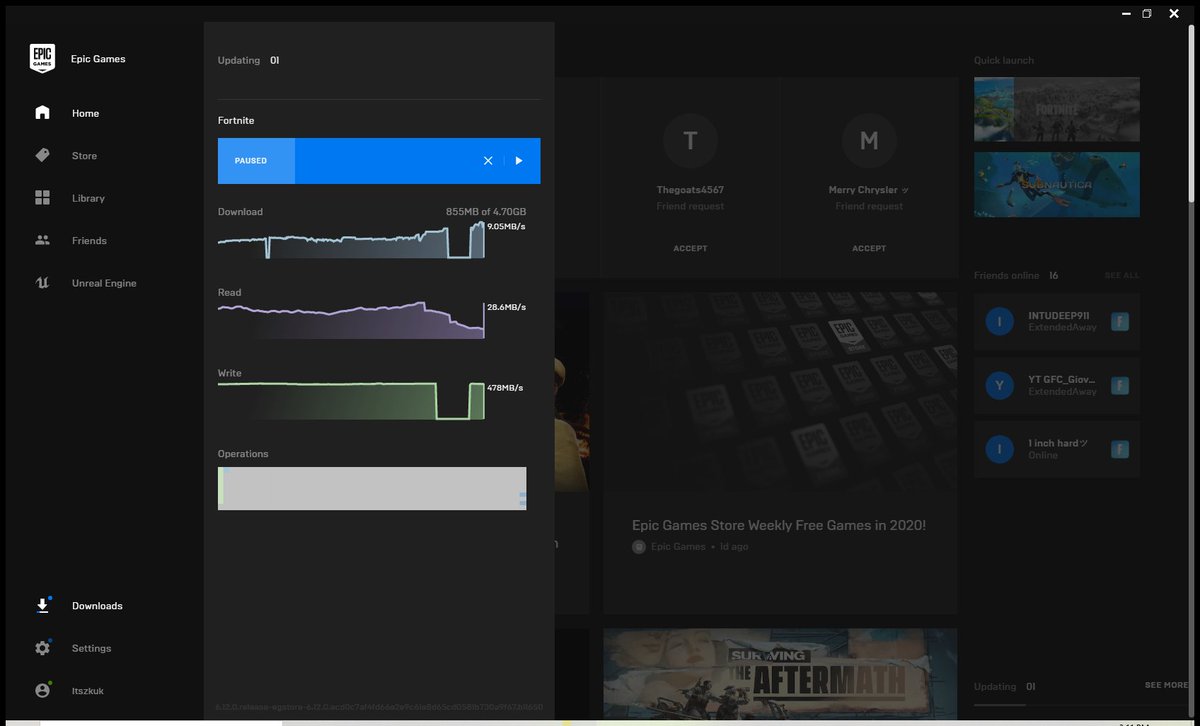Click the PAUSED Fortnite progress bar
The image size is (1200, 726).
[379, 161]
